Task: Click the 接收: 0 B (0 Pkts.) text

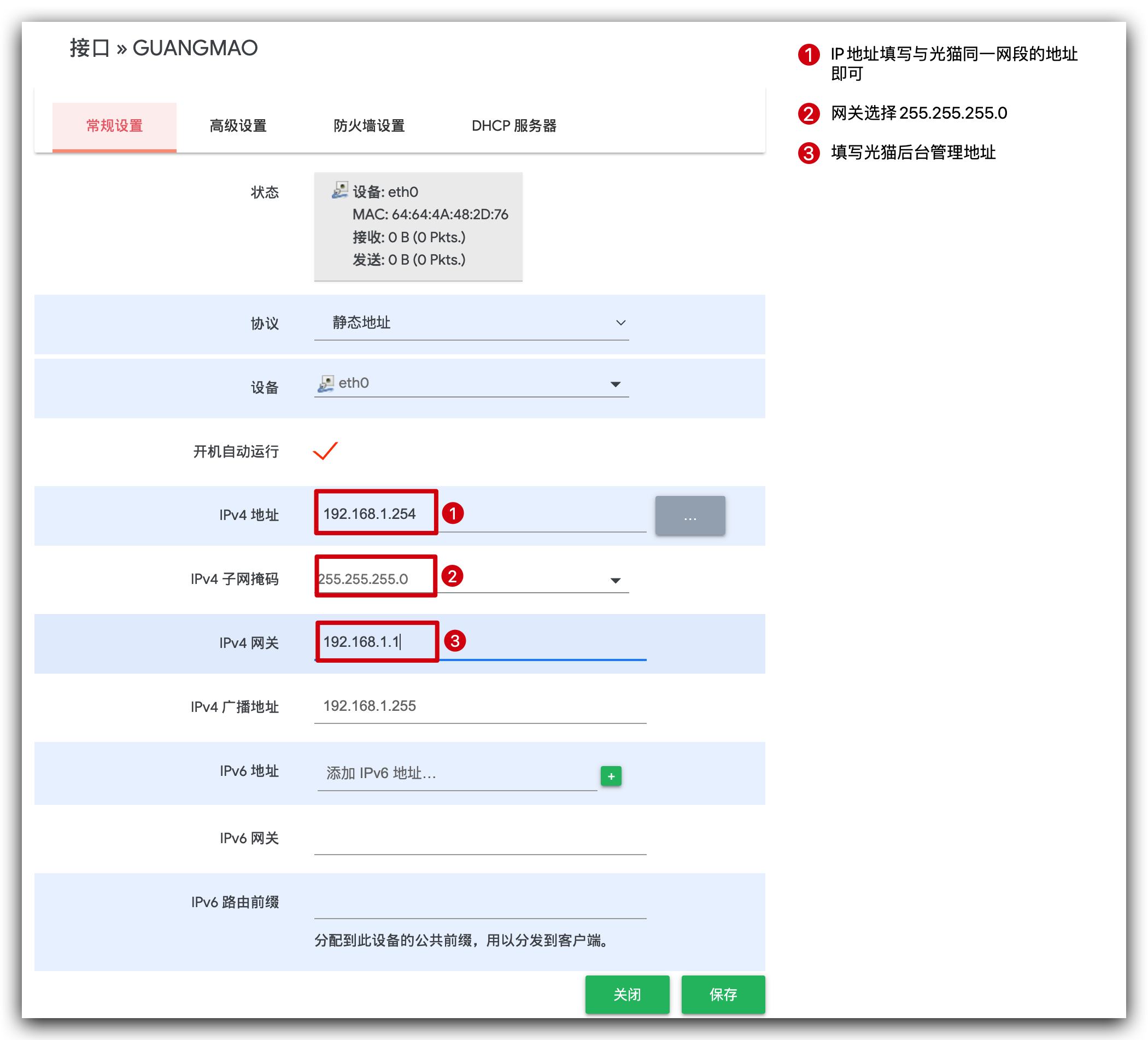Action: (x=409, y=237)
